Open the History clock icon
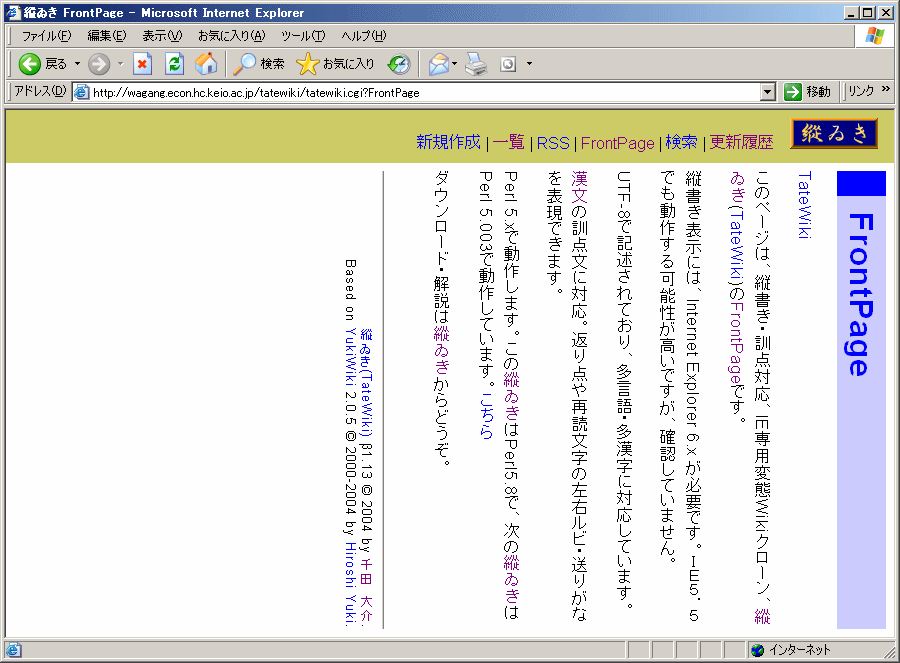This screenshot has height=663, width=900. (399, 64)
